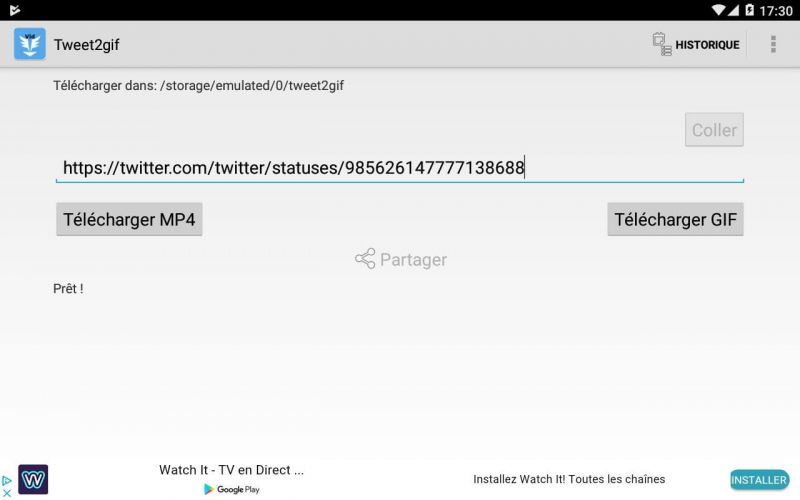800x500 pixels.
Task: Click the INSTALLER button in ad
Action: point(760,480)
